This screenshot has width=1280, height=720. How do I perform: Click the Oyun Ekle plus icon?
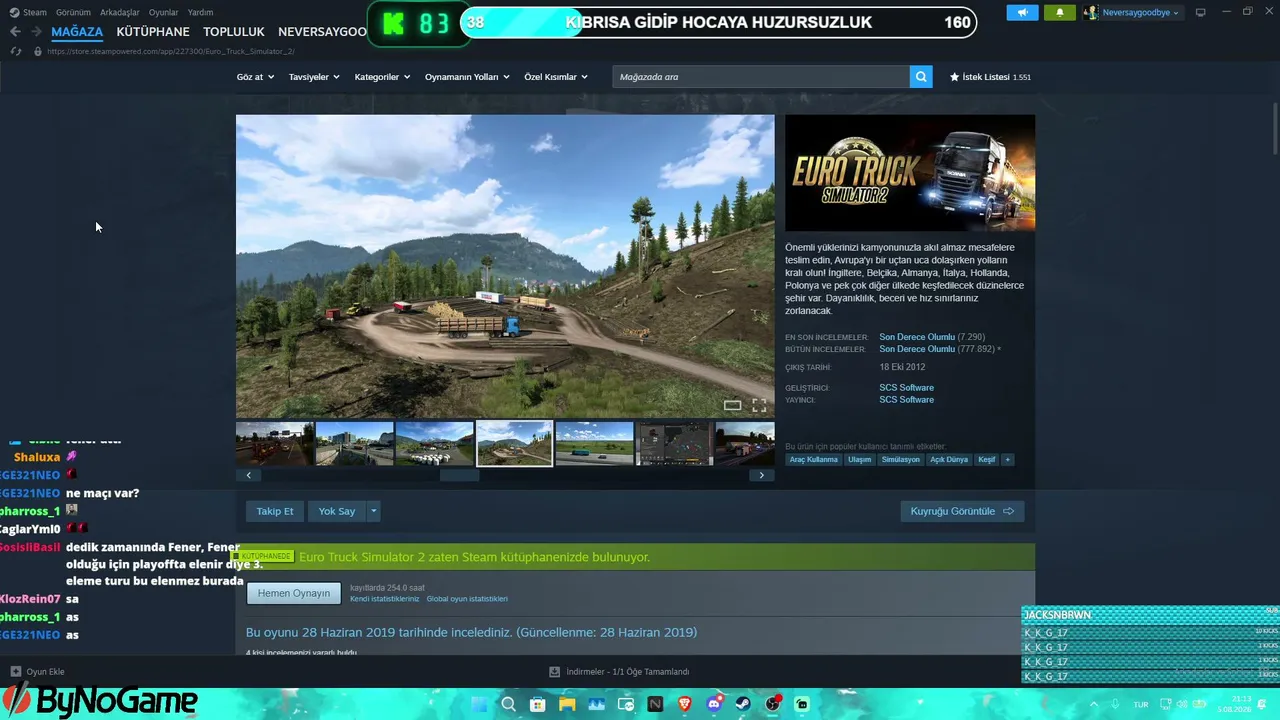click(x=15, y=672)
